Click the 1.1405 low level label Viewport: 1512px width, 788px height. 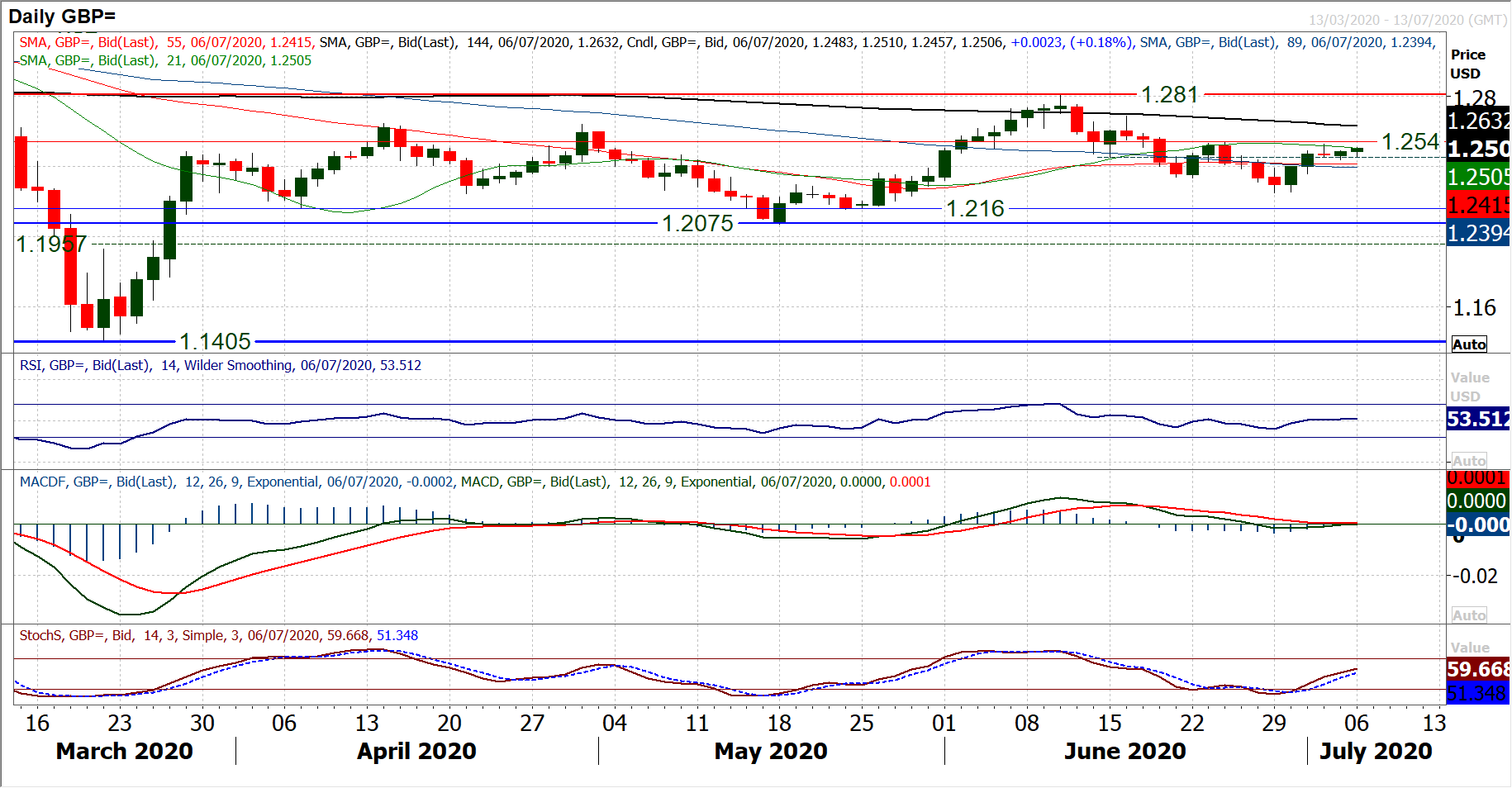[215, 341]
